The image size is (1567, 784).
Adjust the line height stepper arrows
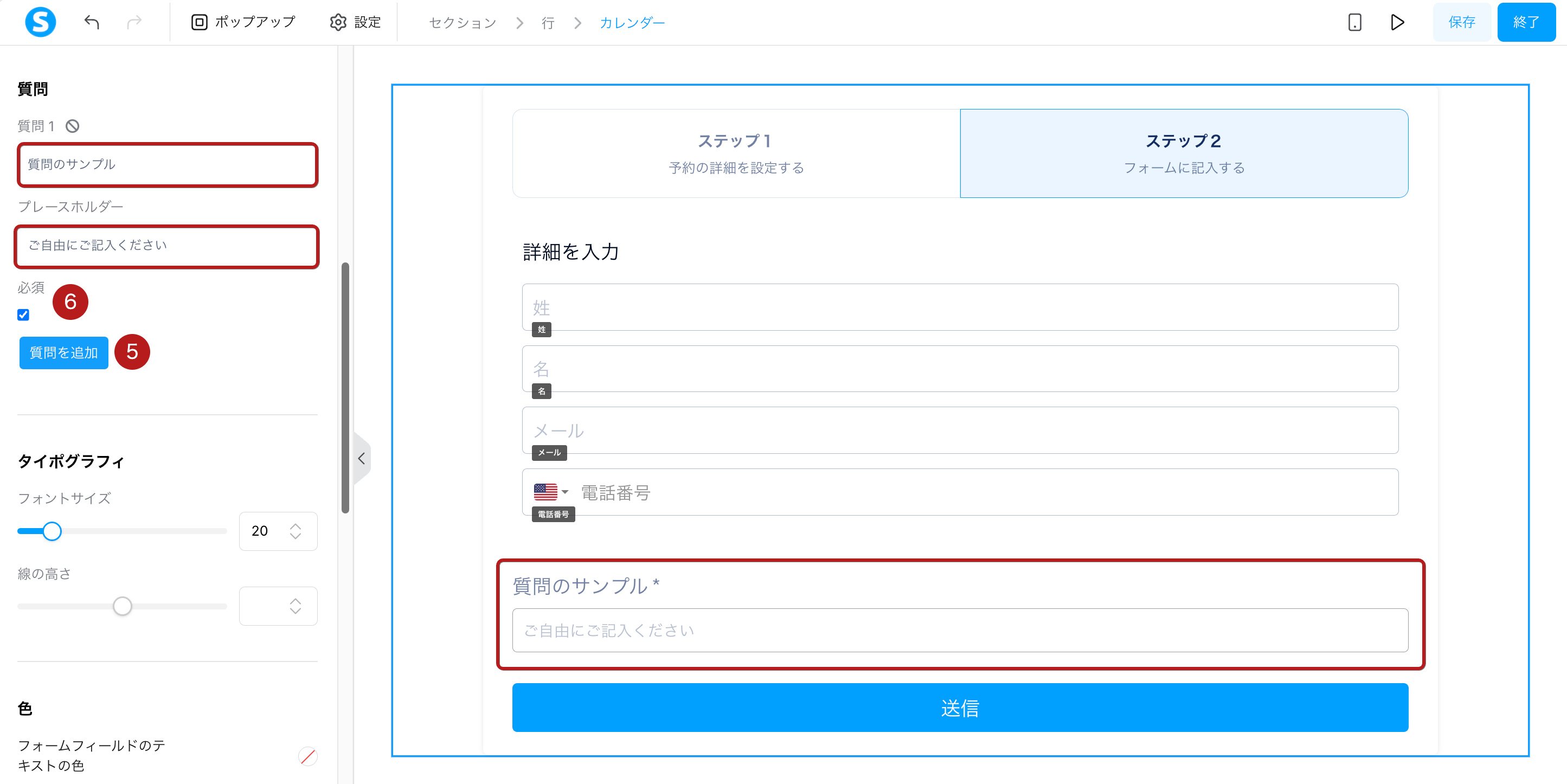click(296, 606)
